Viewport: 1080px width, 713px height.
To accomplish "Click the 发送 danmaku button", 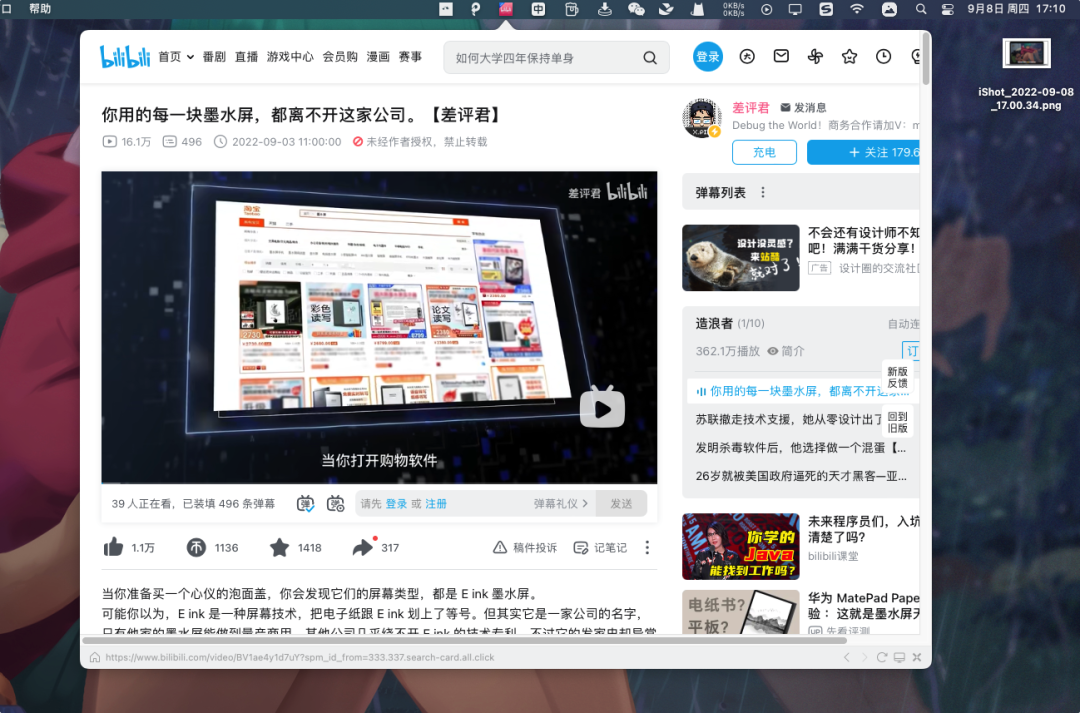I will [x=621, y=504].
